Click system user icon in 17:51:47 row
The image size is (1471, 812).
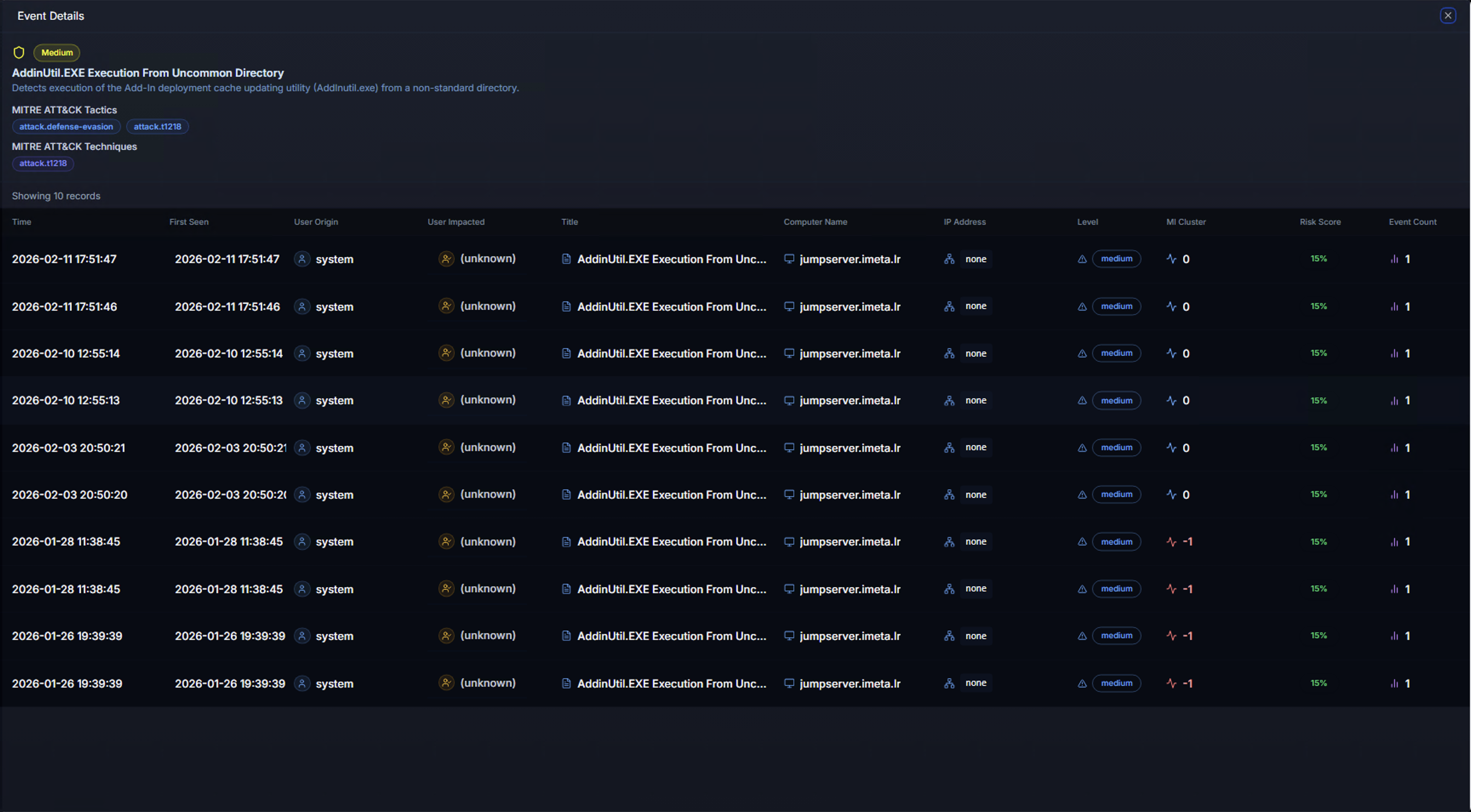(x=302, y=259)
